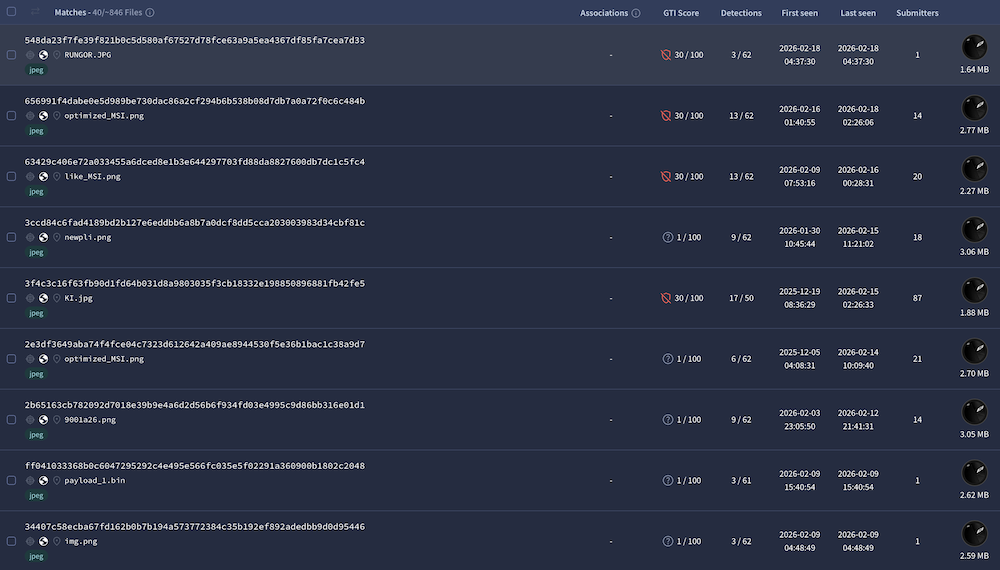Image resolution: width=1000 pixels, height=570 pixels.
Task: Click the swap arrows icon in header
Action: coord(36,13)
